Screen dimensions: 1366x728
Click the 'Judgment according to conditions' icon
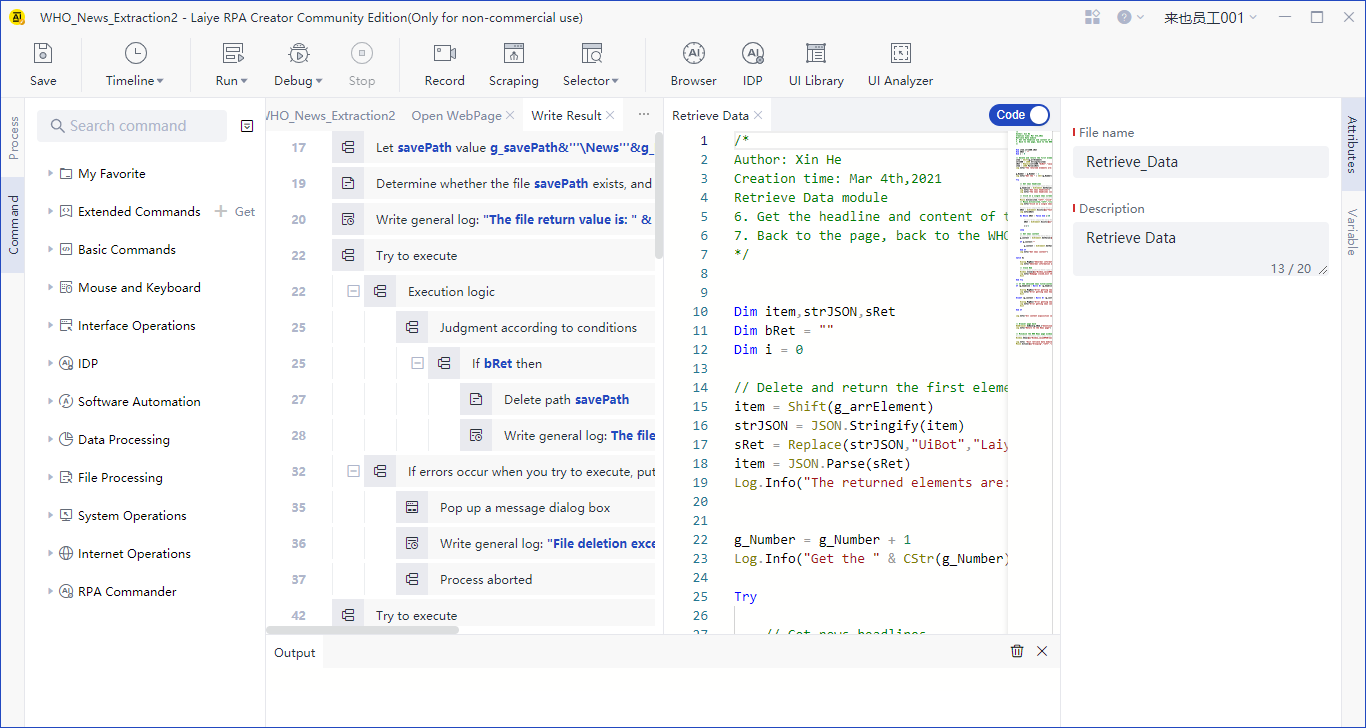click(x=412, y=327)
